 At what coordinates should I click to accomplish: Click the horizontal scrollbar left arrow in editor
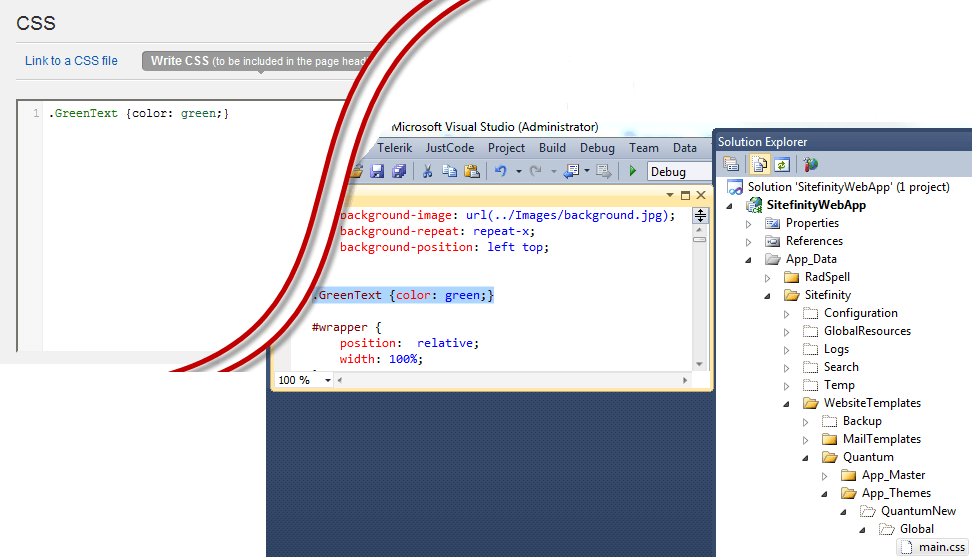(x=340, y=380)
